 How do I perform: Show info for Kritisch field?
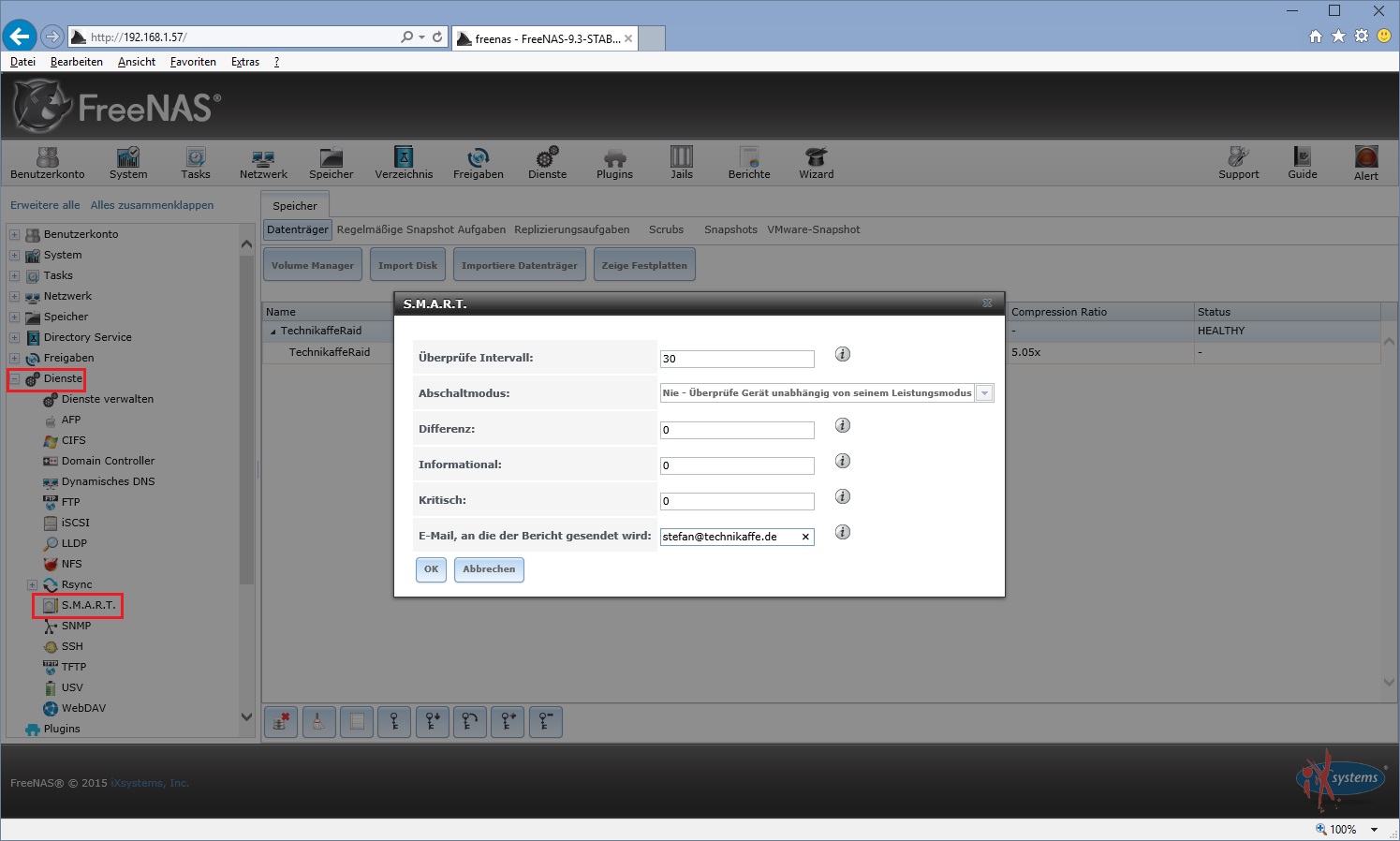(843, 496)
